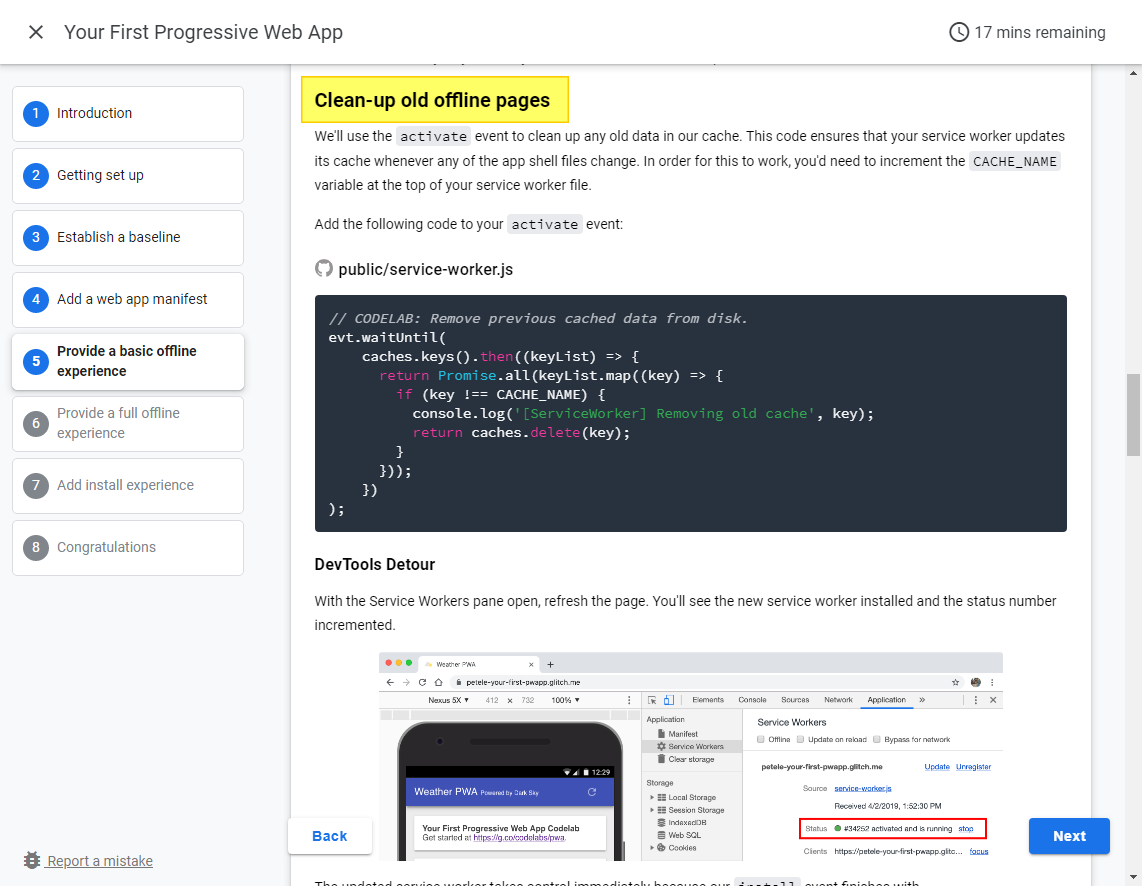The width and height of the screenshot is (1142, 886).
Task: Click the Clean-up old offline pages heading
Action: tap(433, 100)
